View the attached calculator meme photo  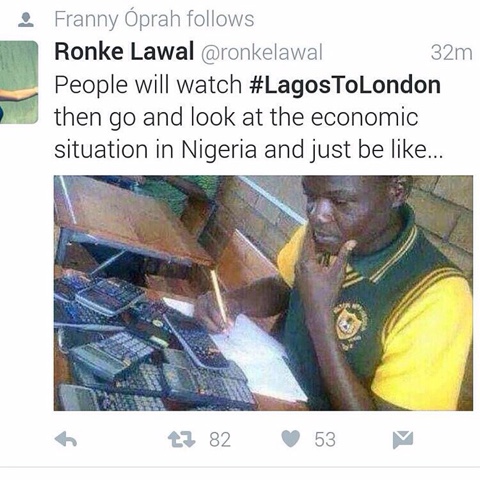263,293
